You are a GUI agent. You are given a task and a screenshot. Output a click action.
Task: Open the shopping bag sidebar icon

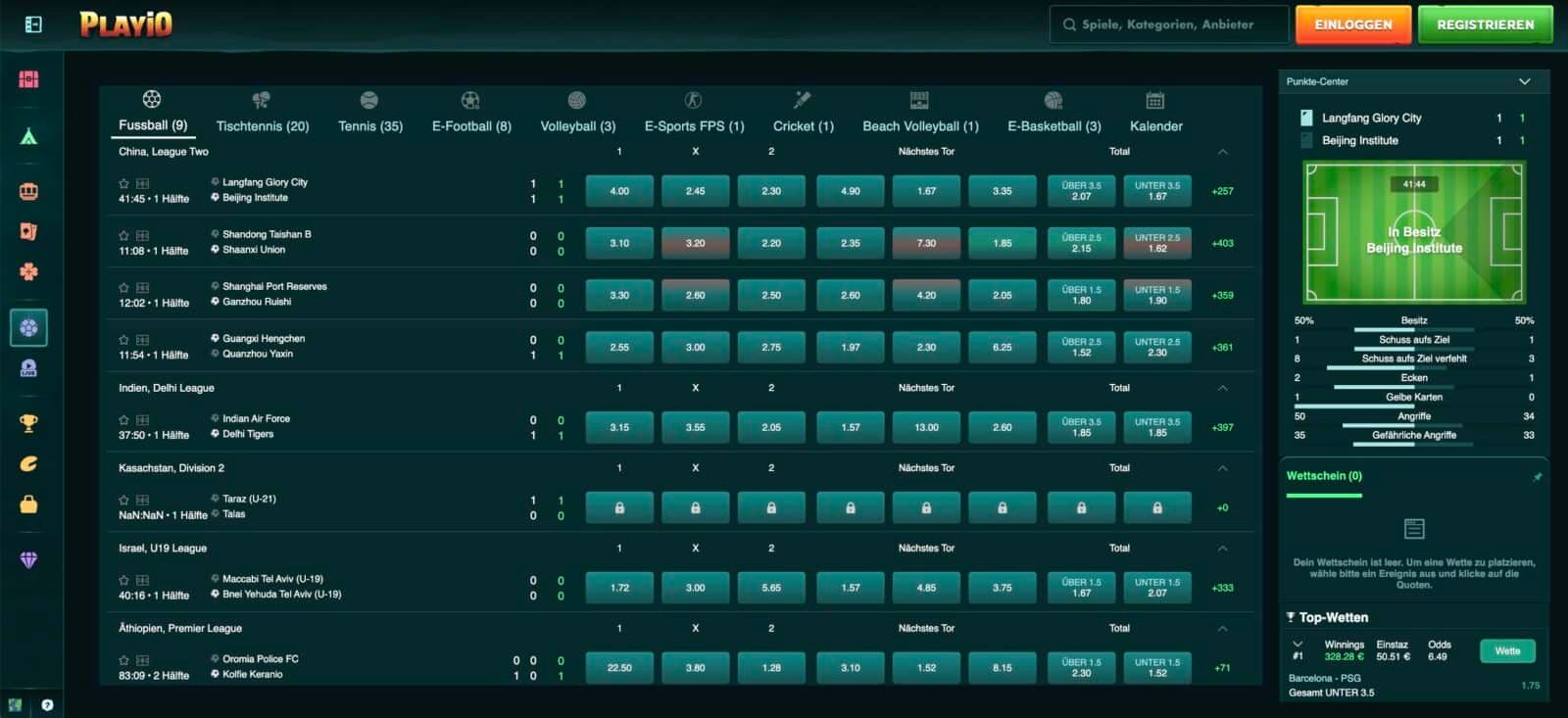point(28,503)
